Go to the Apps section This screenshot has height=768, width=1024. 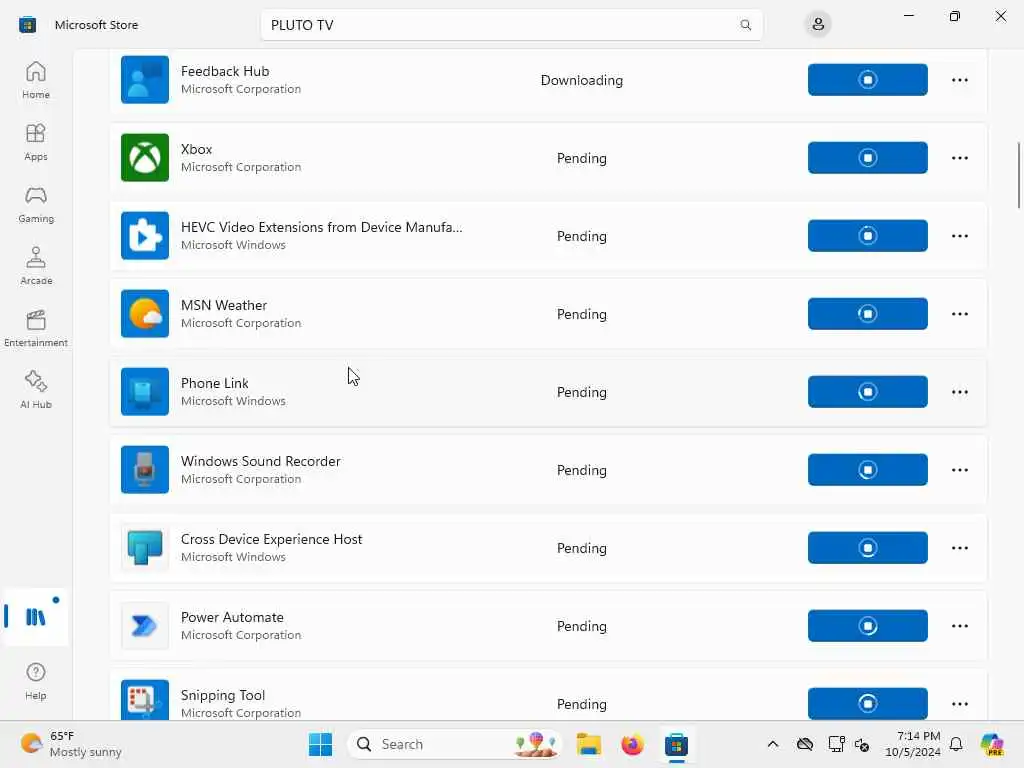[36, 142]
